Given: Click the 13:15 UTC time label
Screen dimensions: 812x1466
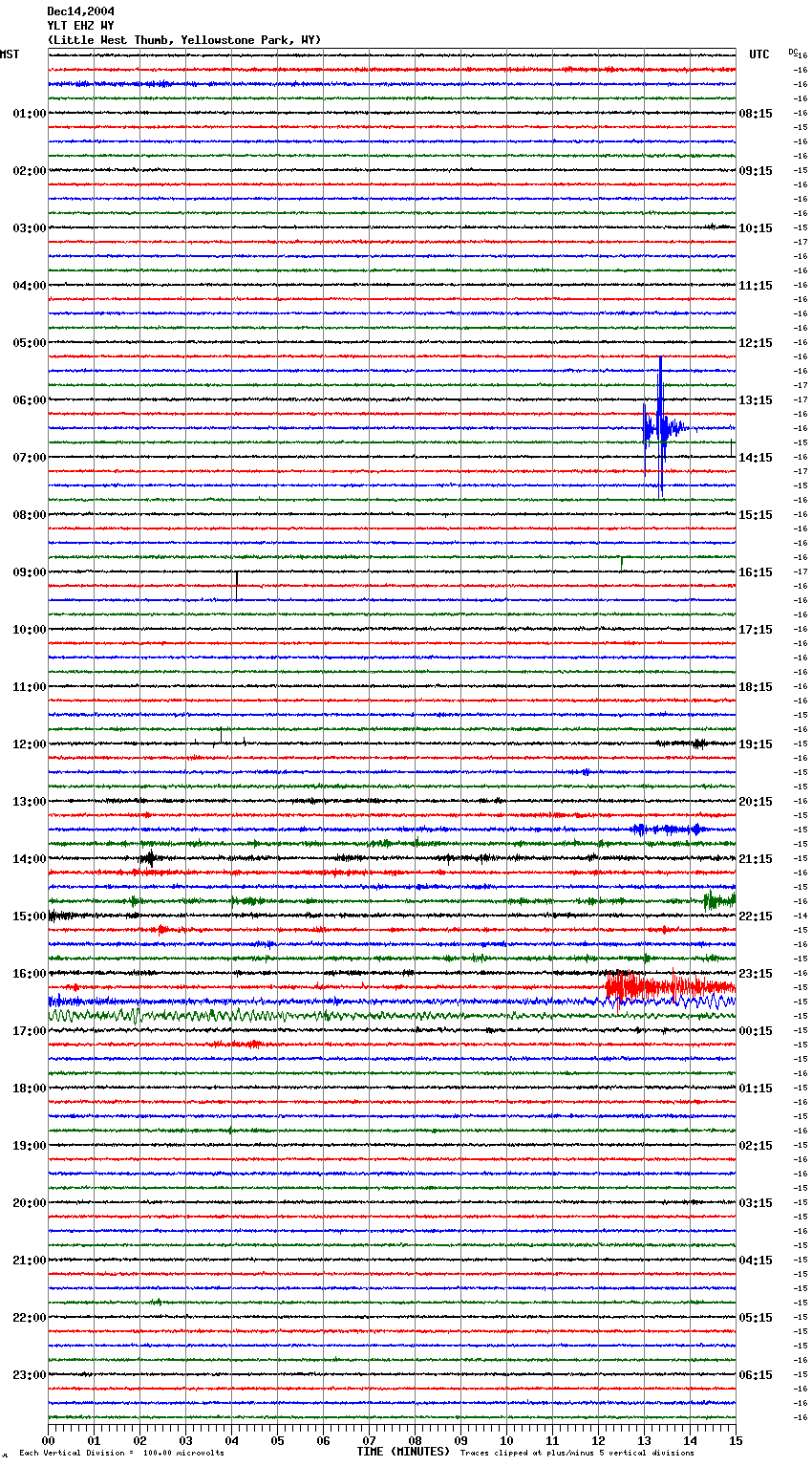Looking at the screenshot, I should [x=756, y=400].
